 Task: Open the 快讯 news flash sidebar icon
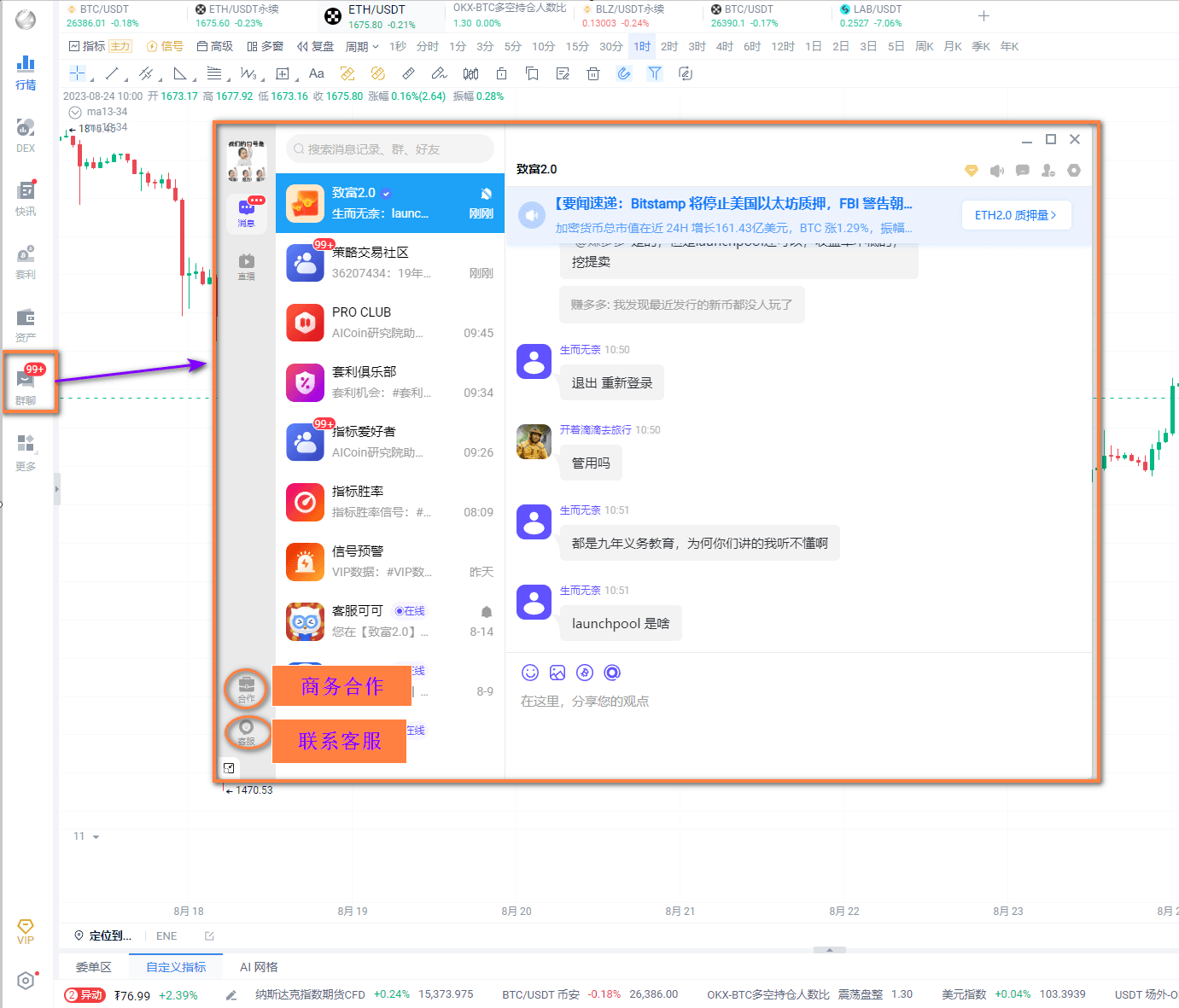pos(26,199)
